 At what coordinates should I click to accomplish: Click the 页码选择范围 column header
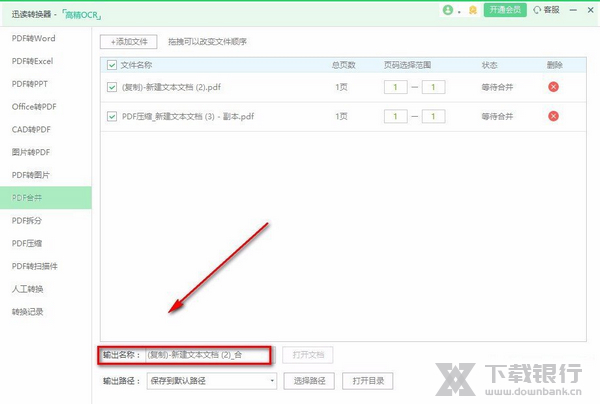[407, 65]
